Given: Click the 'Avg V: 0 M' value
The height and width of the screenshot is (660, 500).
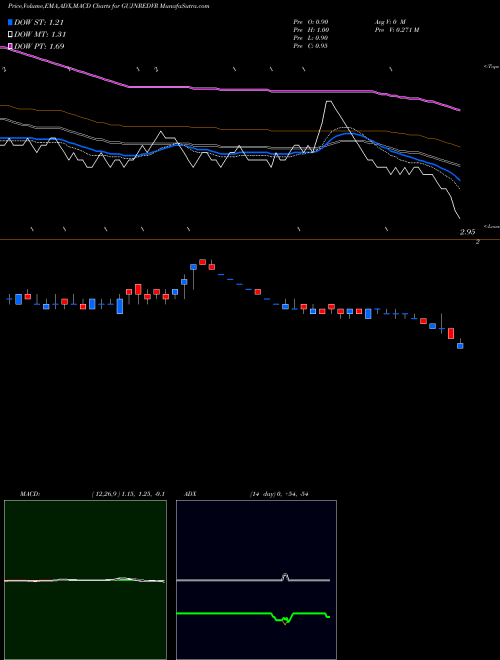Looking at the screenshot, I should click(x=389, y=22).
